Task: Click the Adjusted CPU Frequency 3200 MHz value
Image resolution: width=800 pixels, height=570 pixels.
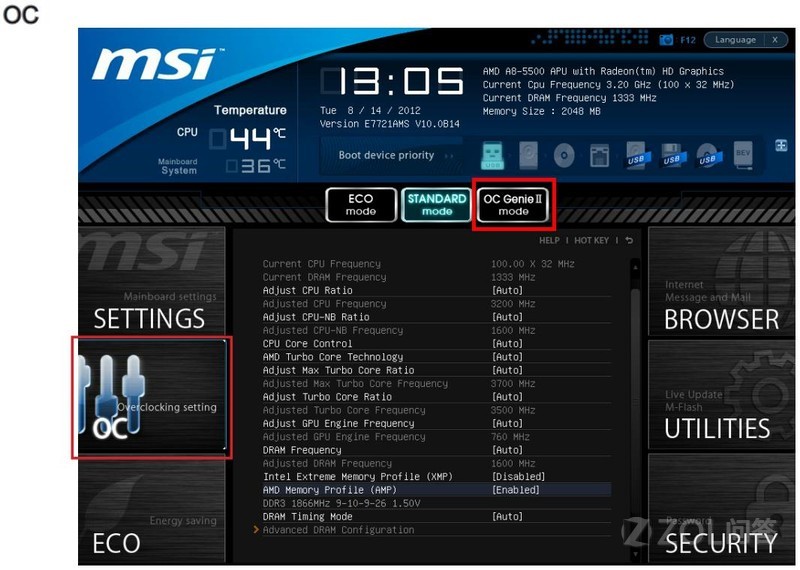Action: pos(513,304)
